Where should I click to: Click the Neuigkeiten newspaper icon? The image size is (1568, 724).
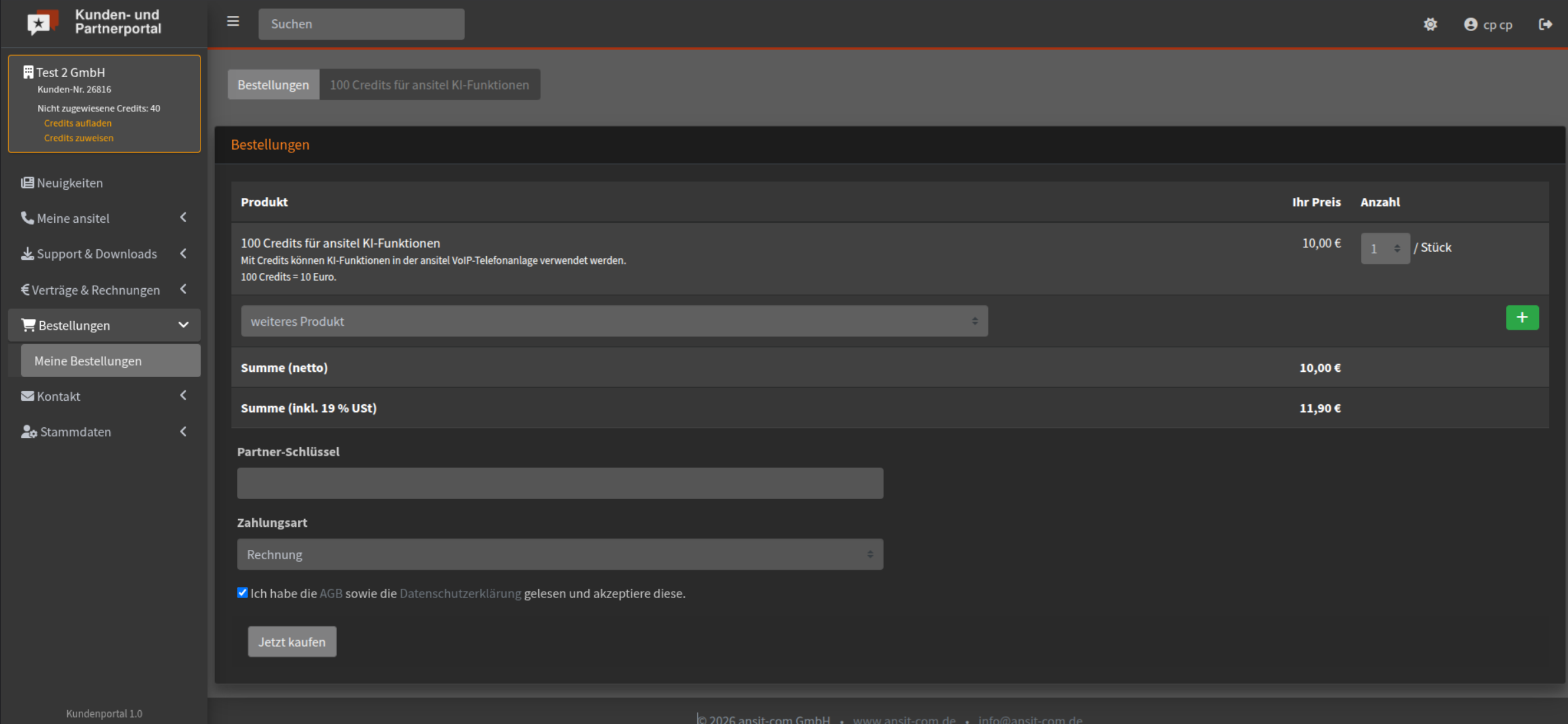click(x=27, y=183)
